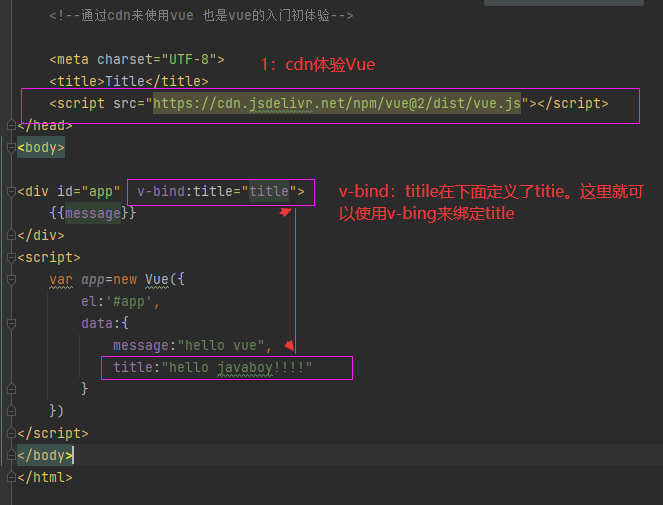The width and height of the screenshot is (663, 505).
Task: Click the HTML comment about cdn vue
Action: click(x=201, y=16)
